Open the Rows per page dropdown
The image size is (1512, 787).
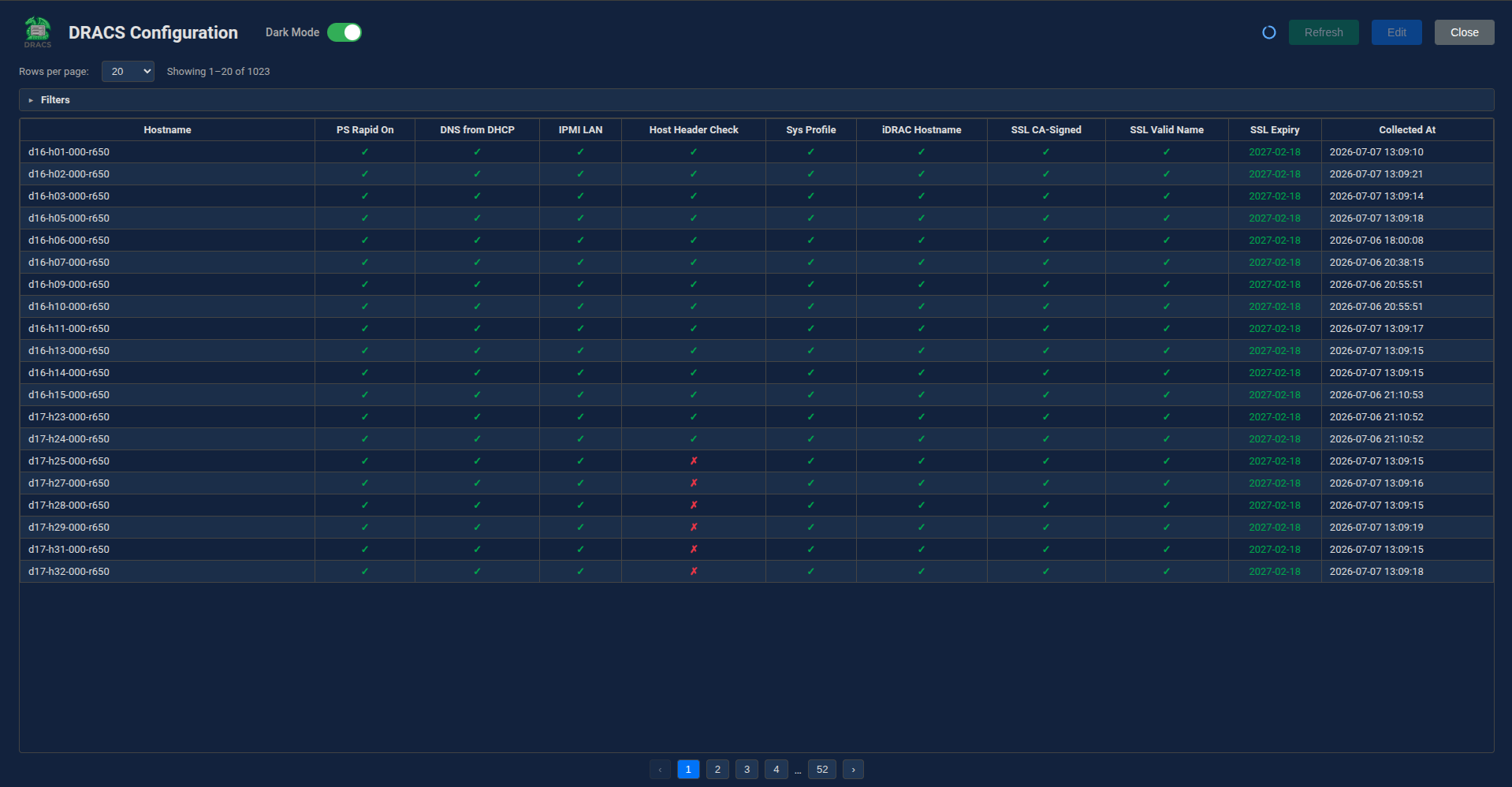[128, 71]
